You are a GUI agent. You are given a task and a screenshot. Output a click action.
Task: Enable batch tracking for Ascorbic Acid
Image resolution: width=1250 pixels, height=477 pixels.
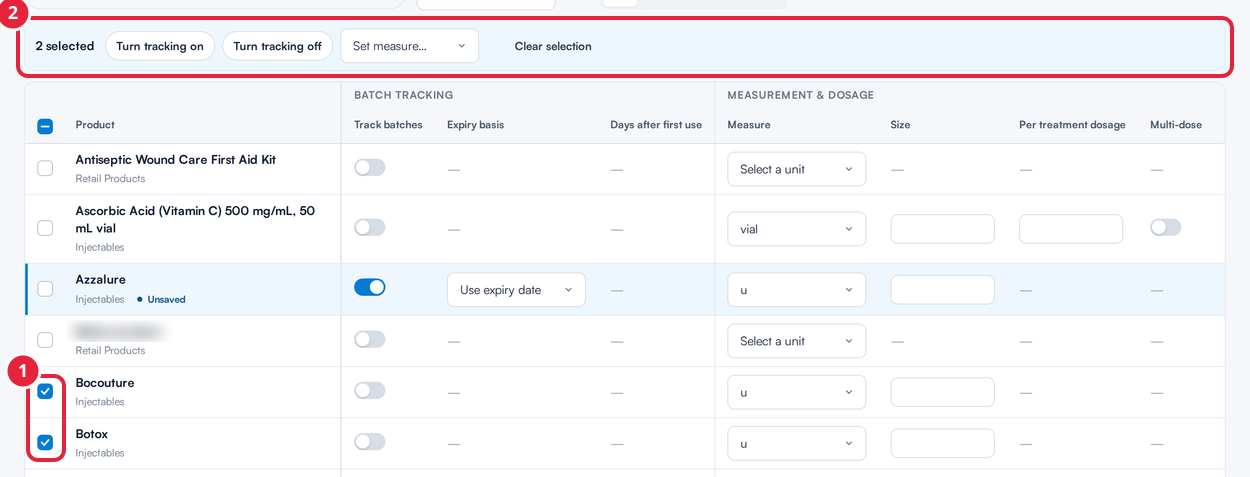pos(370,227)
